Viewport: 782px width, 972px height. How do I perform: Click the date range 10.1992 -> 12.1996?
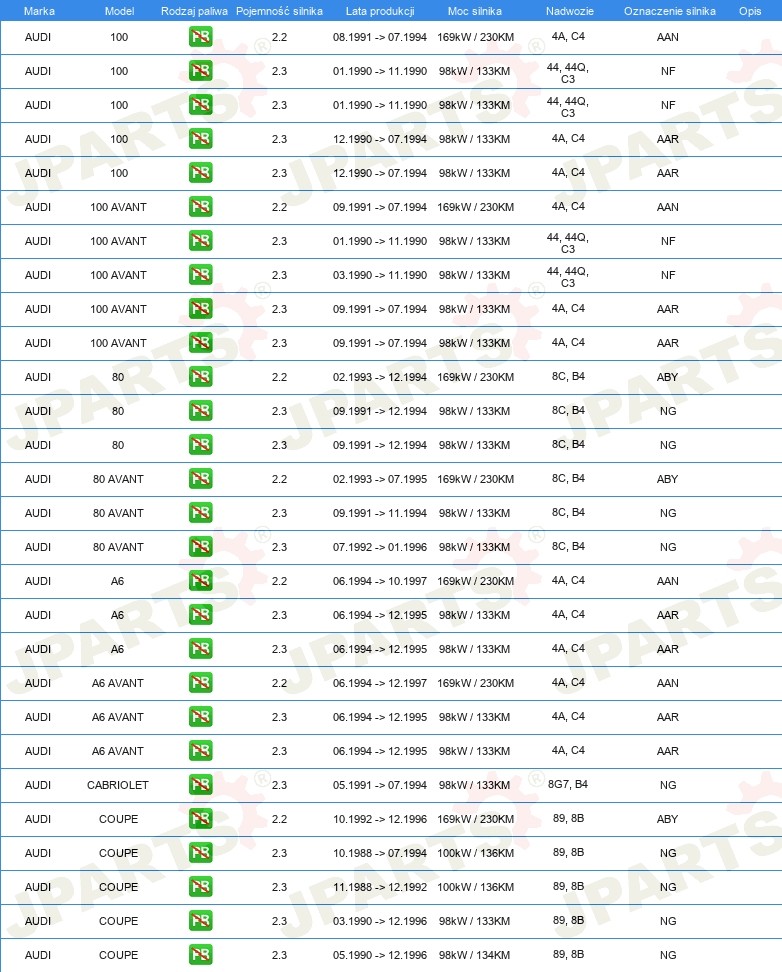click(x=380, y=819)
